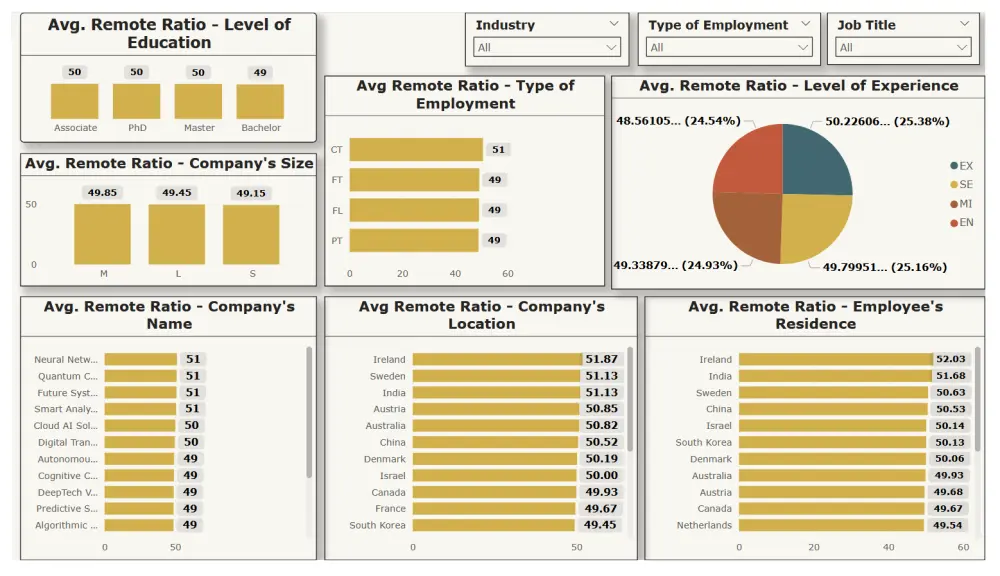Click the 49.54 Netherlands value label
The image size is (1000, 576).
coord(948,525)
